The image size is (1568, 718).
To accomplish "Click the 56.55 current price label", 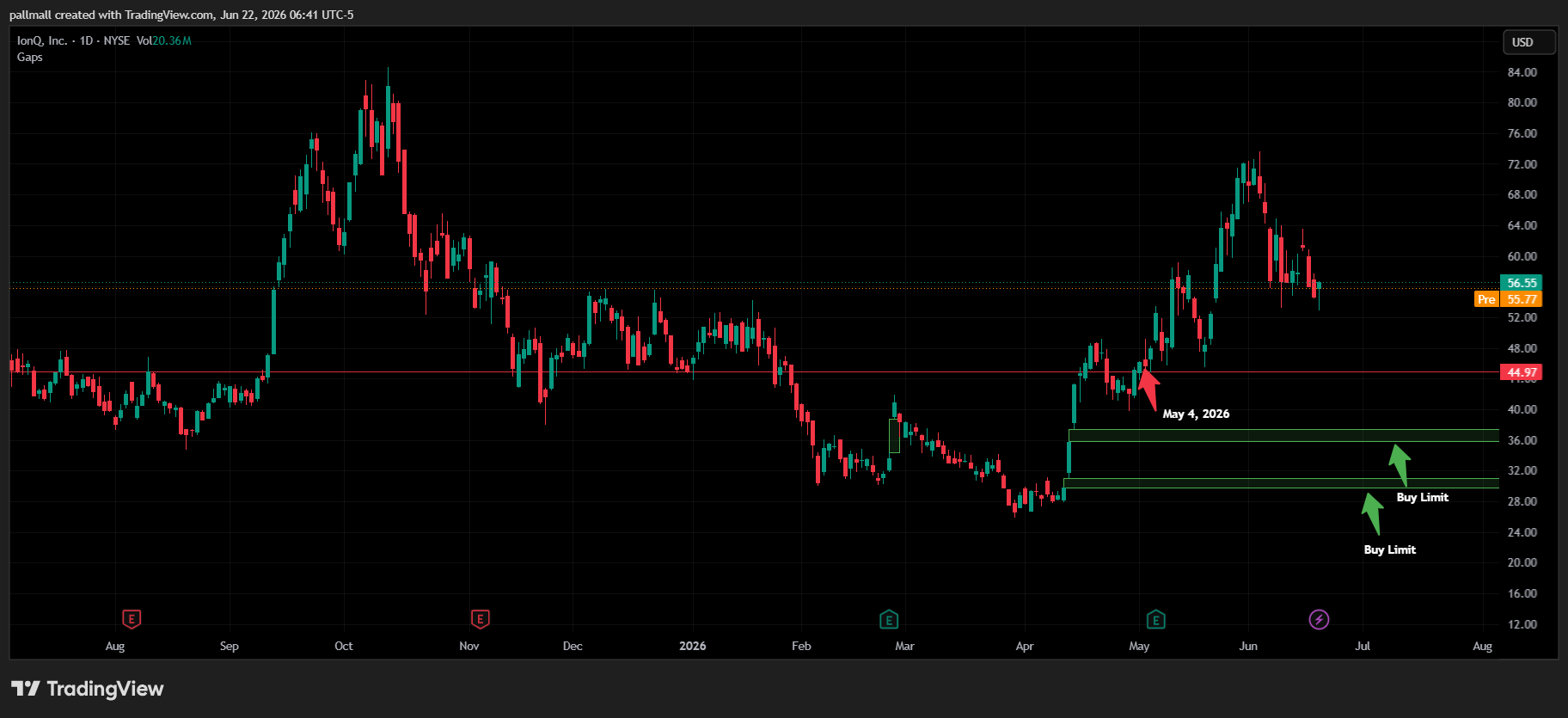I will [x=1521, y=283].
